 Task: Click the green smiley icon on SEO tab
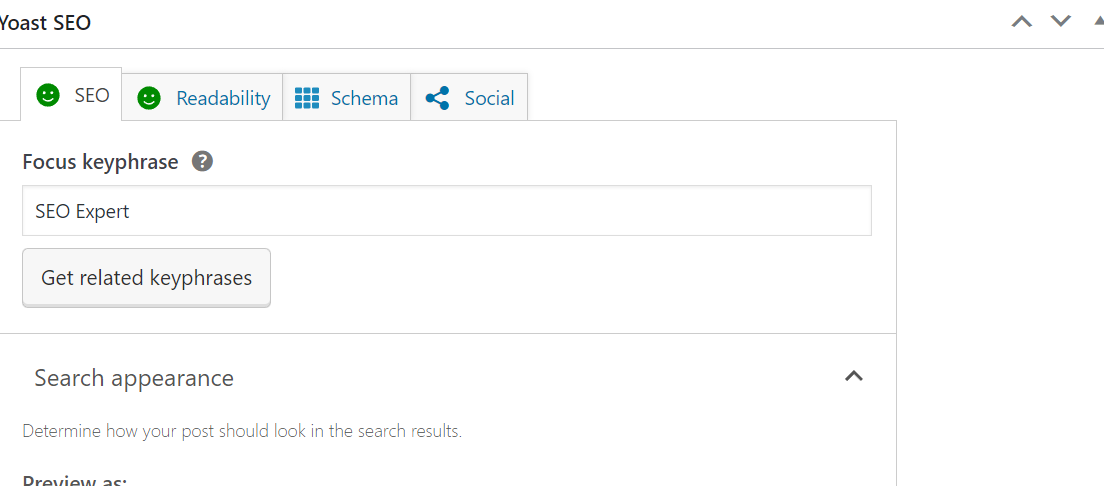[x=48, y=96]
